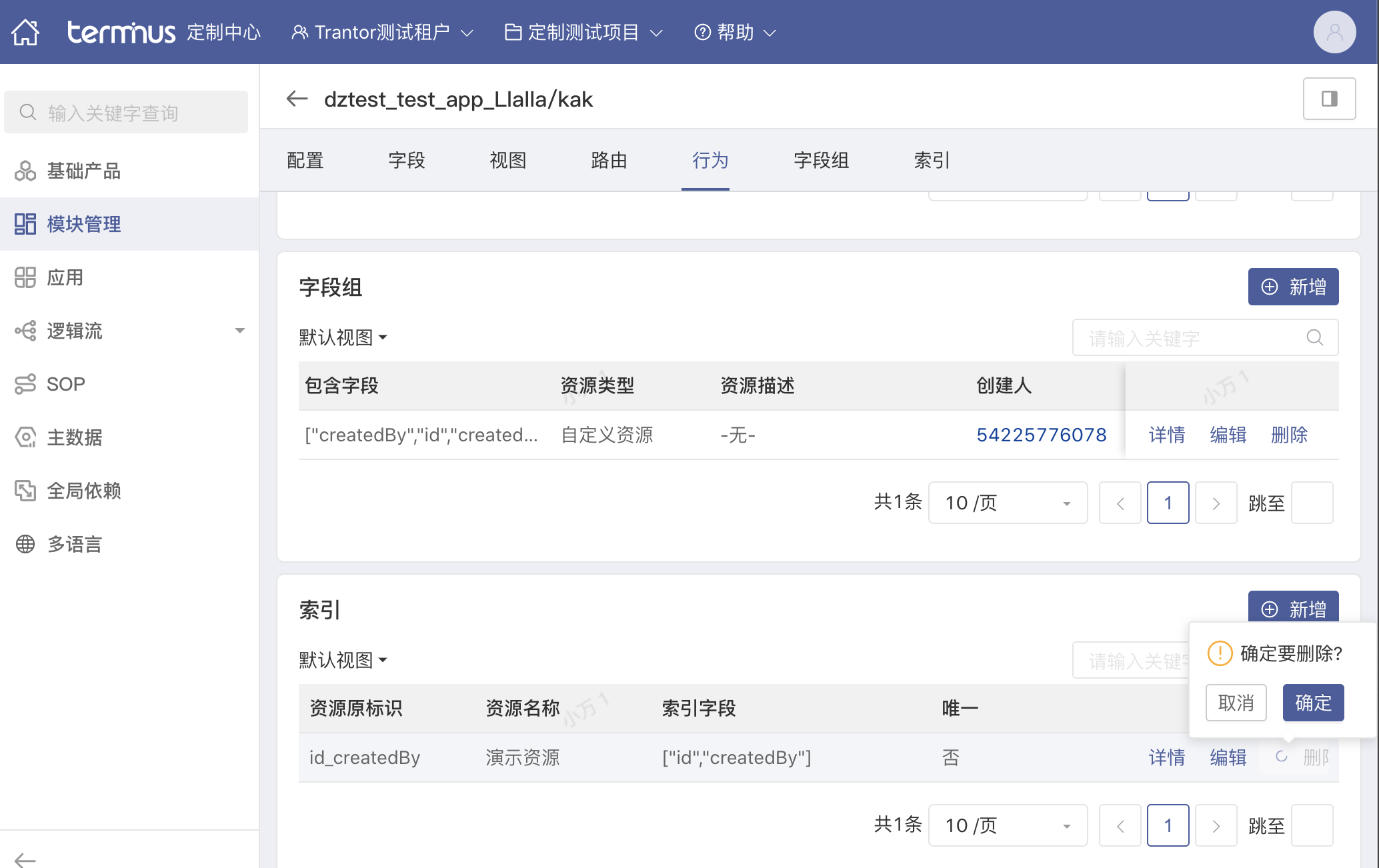Switch to the 索引 tab

pos(932,160)
